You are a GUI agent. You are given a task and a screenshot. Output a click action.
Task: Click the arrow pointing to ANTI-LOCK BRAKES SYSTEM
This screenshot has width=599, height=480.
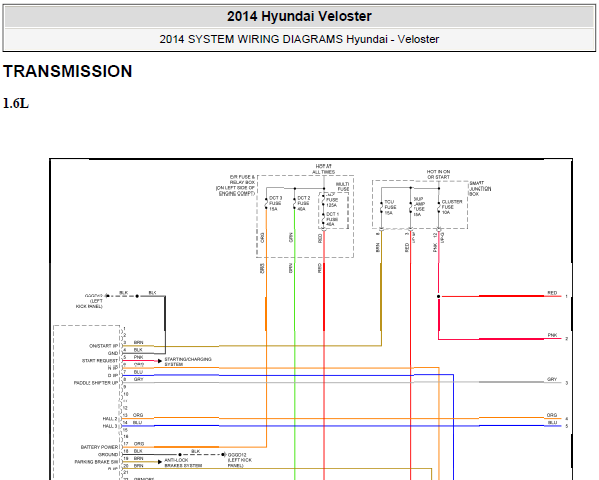tap(160, 462)
